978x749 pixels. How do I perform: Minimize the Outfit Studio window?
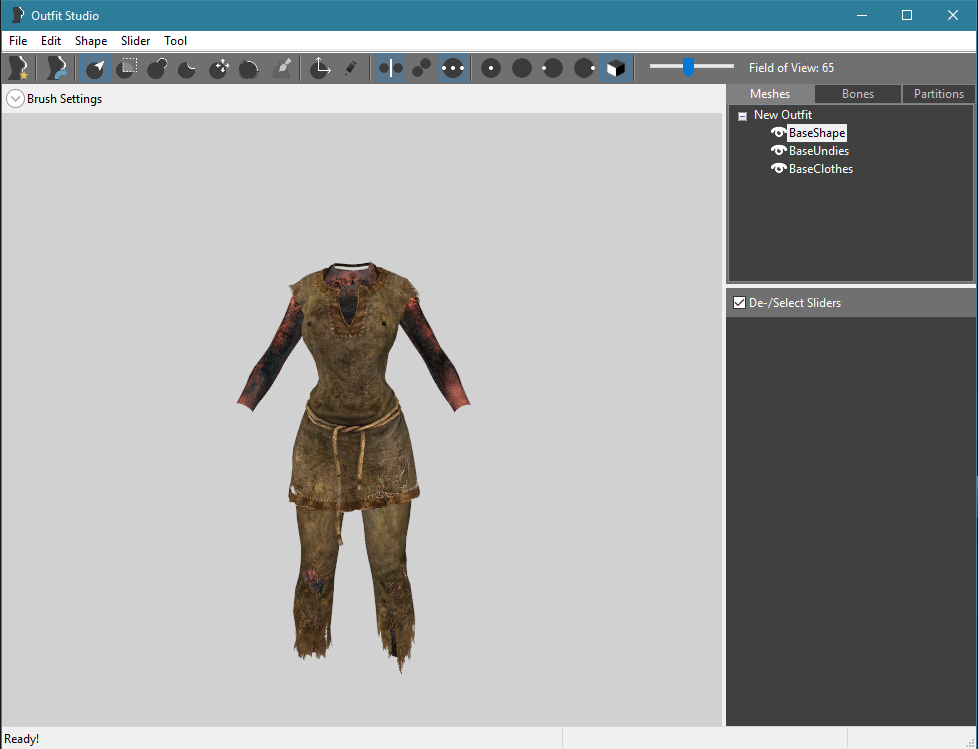pos(862,15)
